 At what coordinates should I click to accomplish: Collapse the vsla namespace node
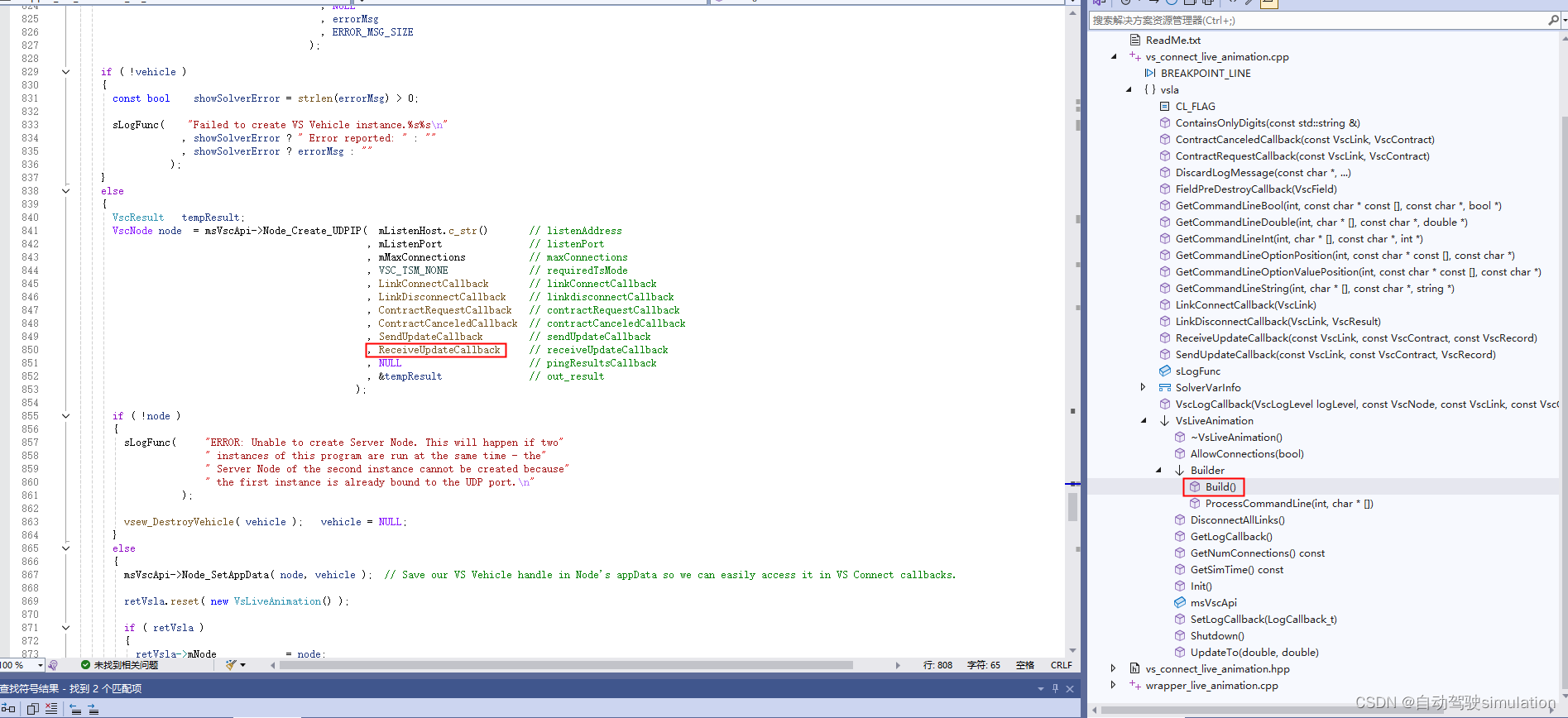pos(1129,89)
